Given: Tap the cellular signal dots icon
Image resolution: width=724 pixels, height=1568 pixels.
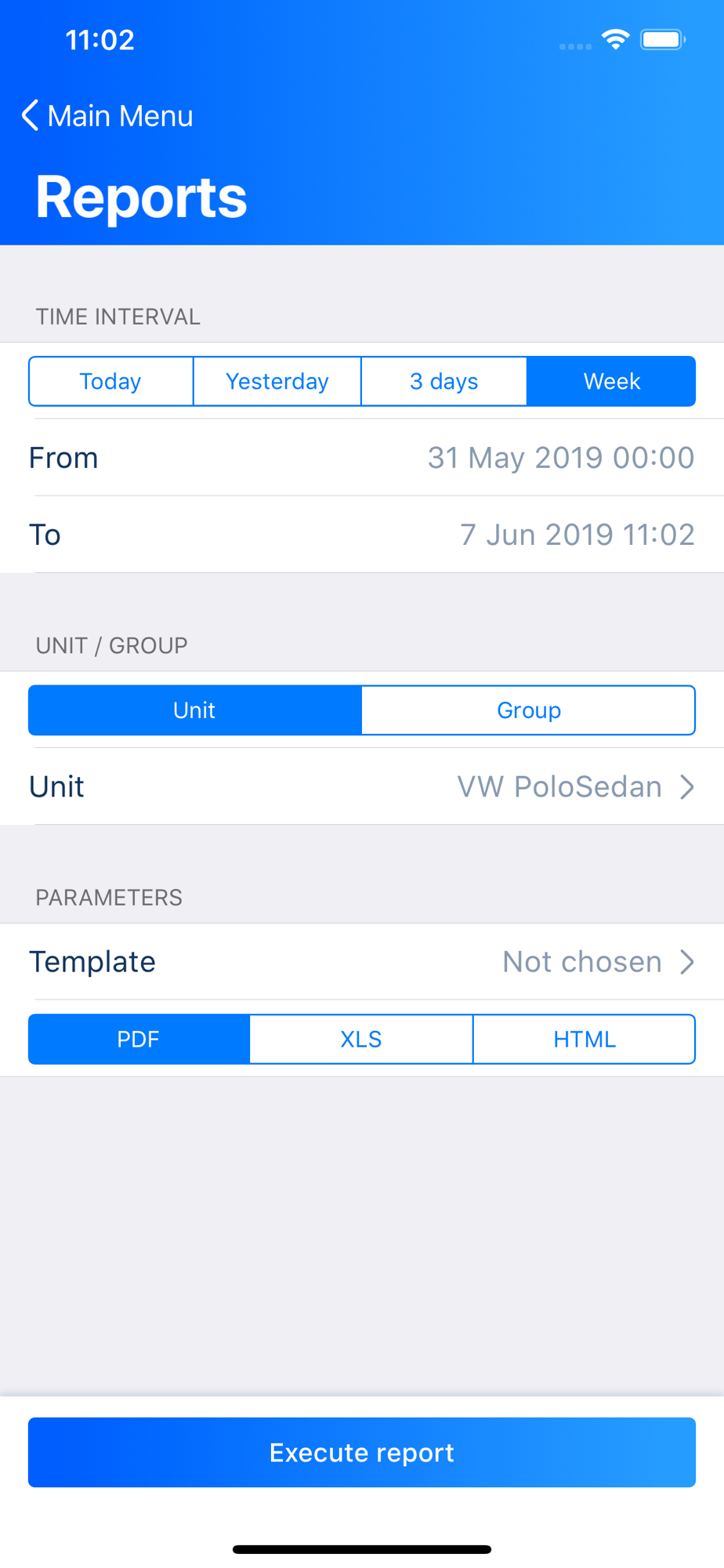Looking at the screenshot, I should 575,47.
